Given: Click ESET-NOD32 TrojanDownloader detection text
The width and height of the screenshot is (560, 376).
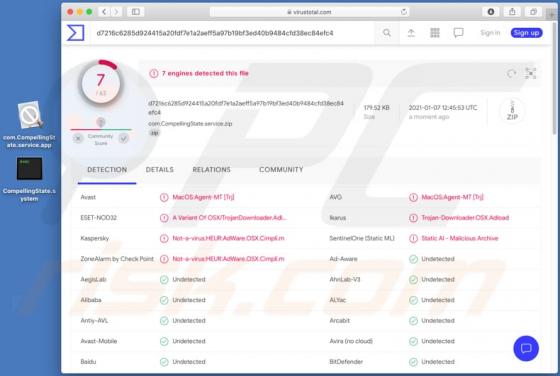Looking at the screenshot, I should point(229,217).
